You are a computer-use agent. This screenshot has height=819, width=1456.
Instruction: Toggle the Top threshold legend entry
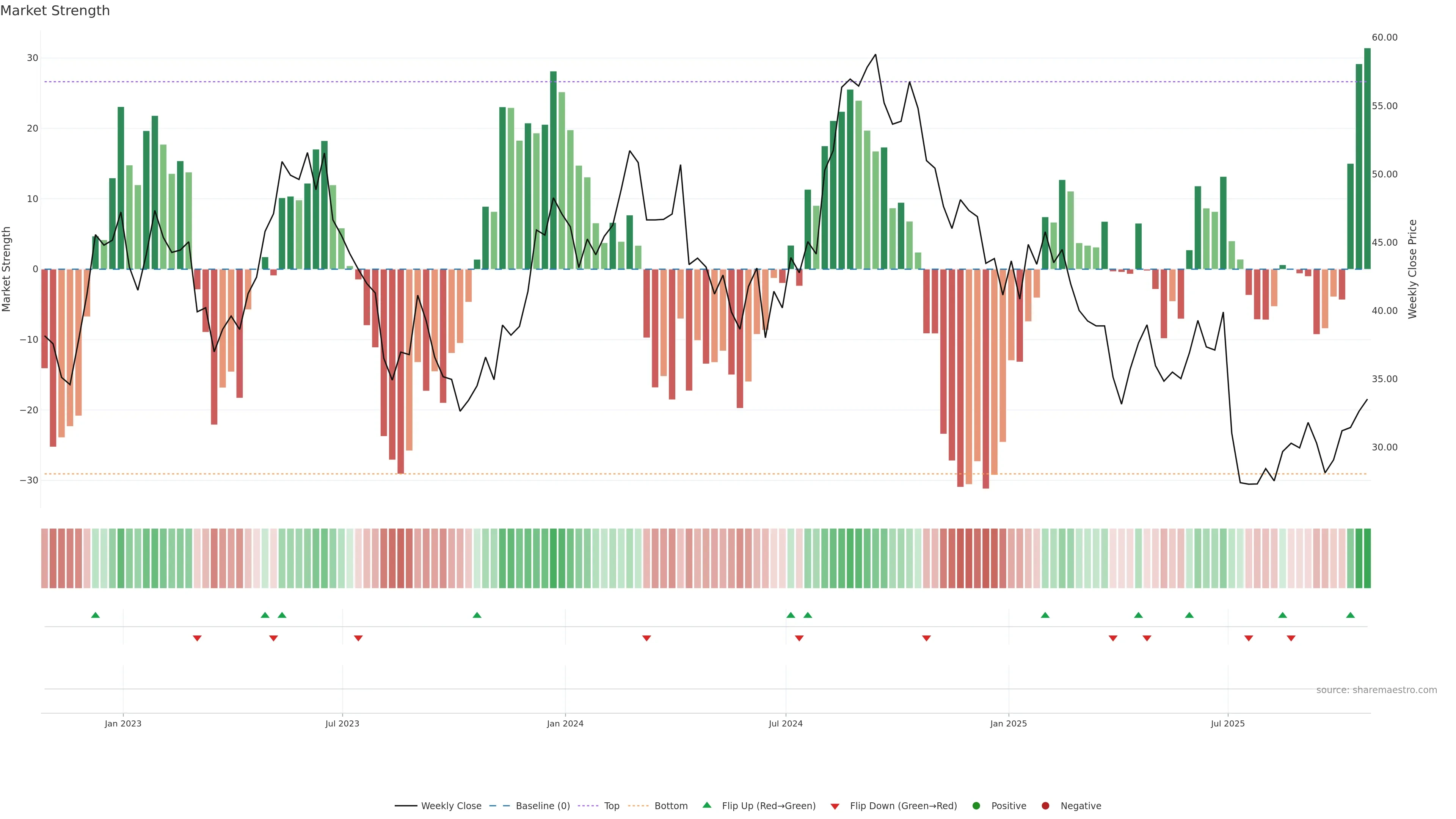click(x=611, y=805)
